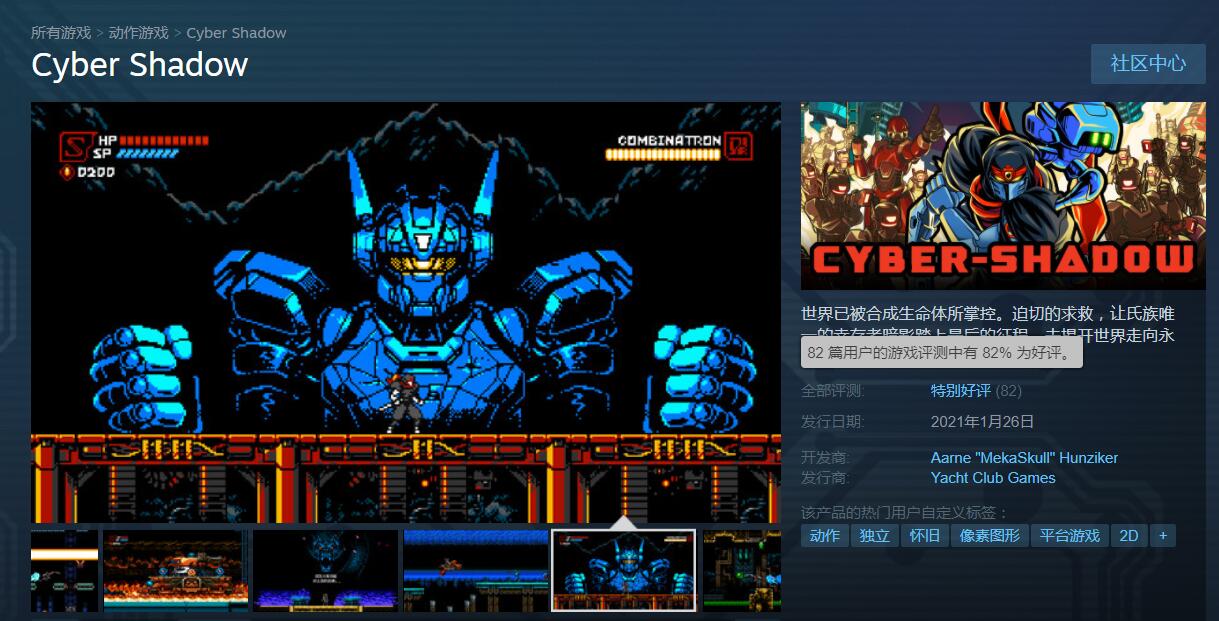Visit publisher Yacht Club Games page
This screenshot has height=621, width=1219.
tap(993, 478)
